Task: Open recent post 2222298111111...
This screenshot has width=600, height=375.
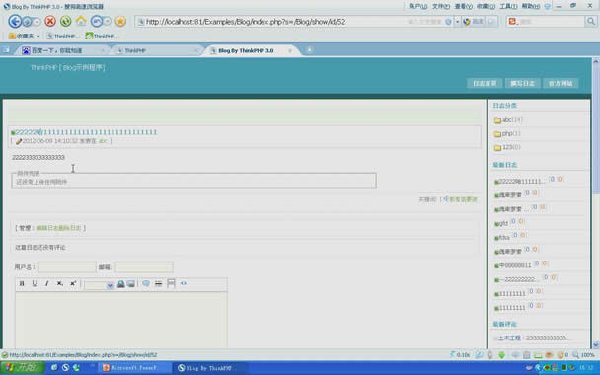Action: [x=520, y=182]
